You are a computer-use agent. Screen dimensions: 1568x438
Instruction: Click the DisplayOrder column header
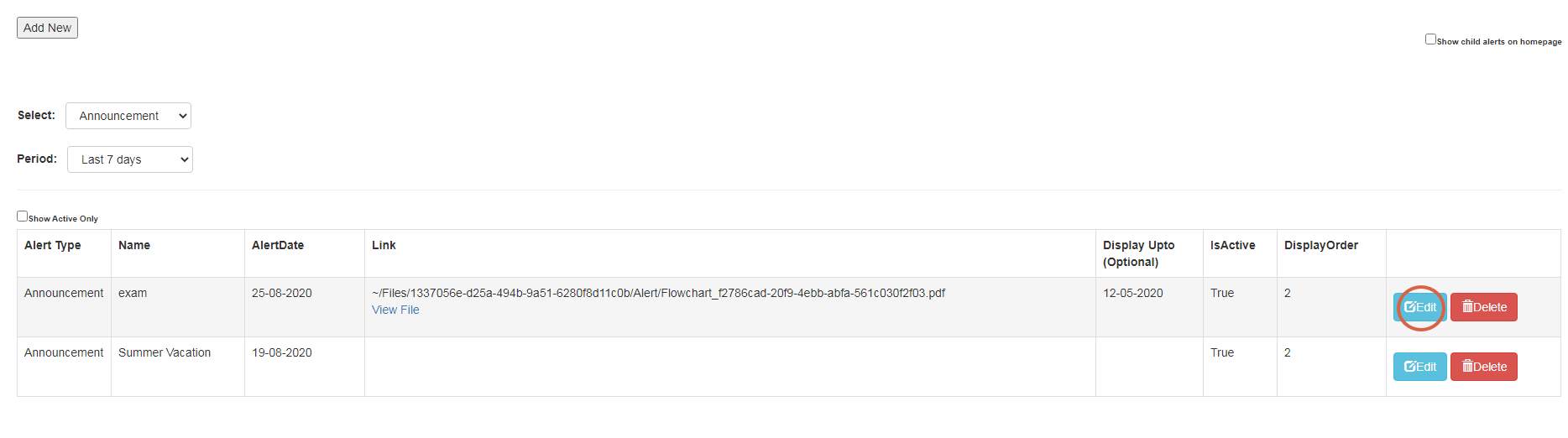coord(1320,245)
